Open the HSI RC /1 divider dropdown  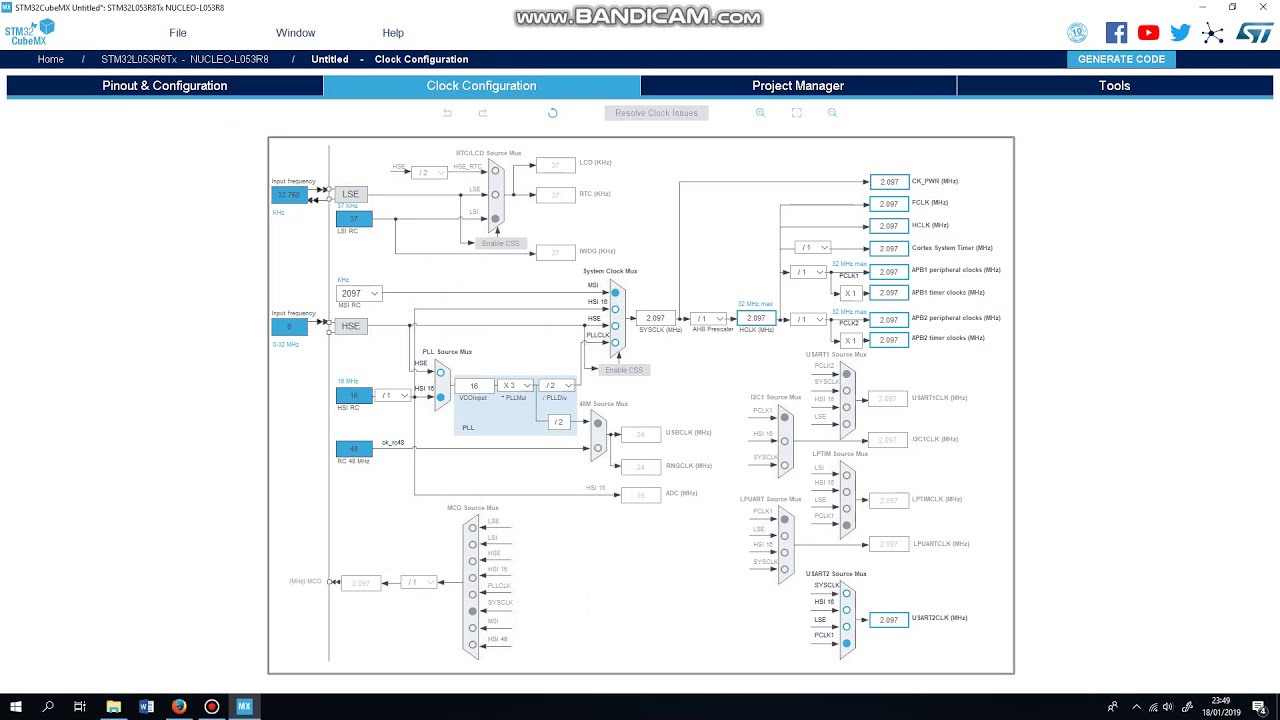pyautogui.click(x=393, y=395)
